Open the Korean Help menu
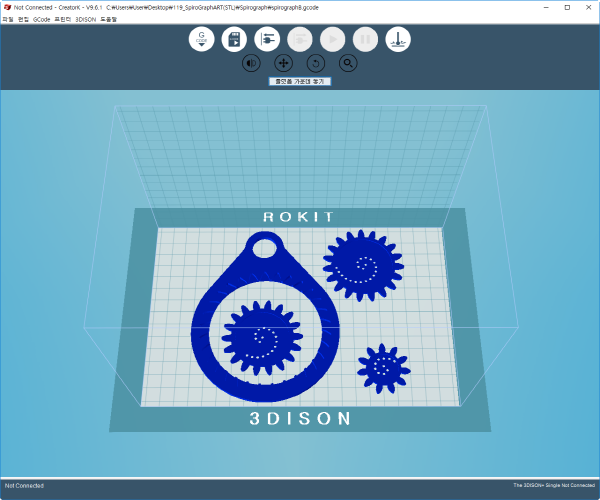The image size is (600, 500). pos(108,19)
